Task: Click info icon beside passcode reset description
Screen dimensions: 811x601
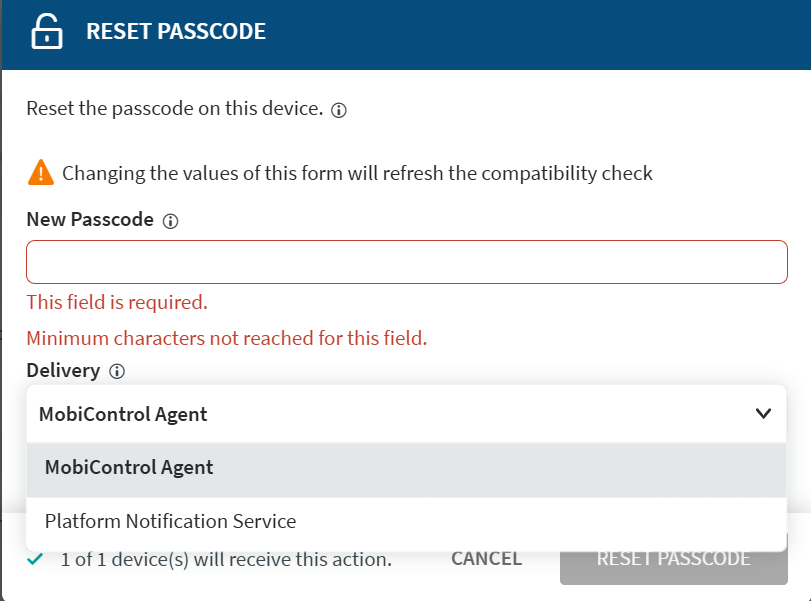Action: (339, 110)
